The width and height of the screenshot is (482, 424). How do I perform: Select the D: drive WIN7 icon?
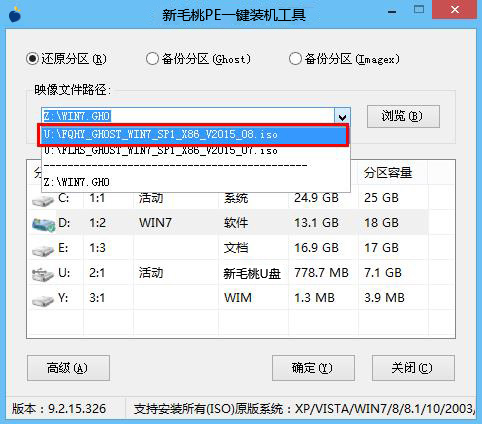click(x=43, y=224)
